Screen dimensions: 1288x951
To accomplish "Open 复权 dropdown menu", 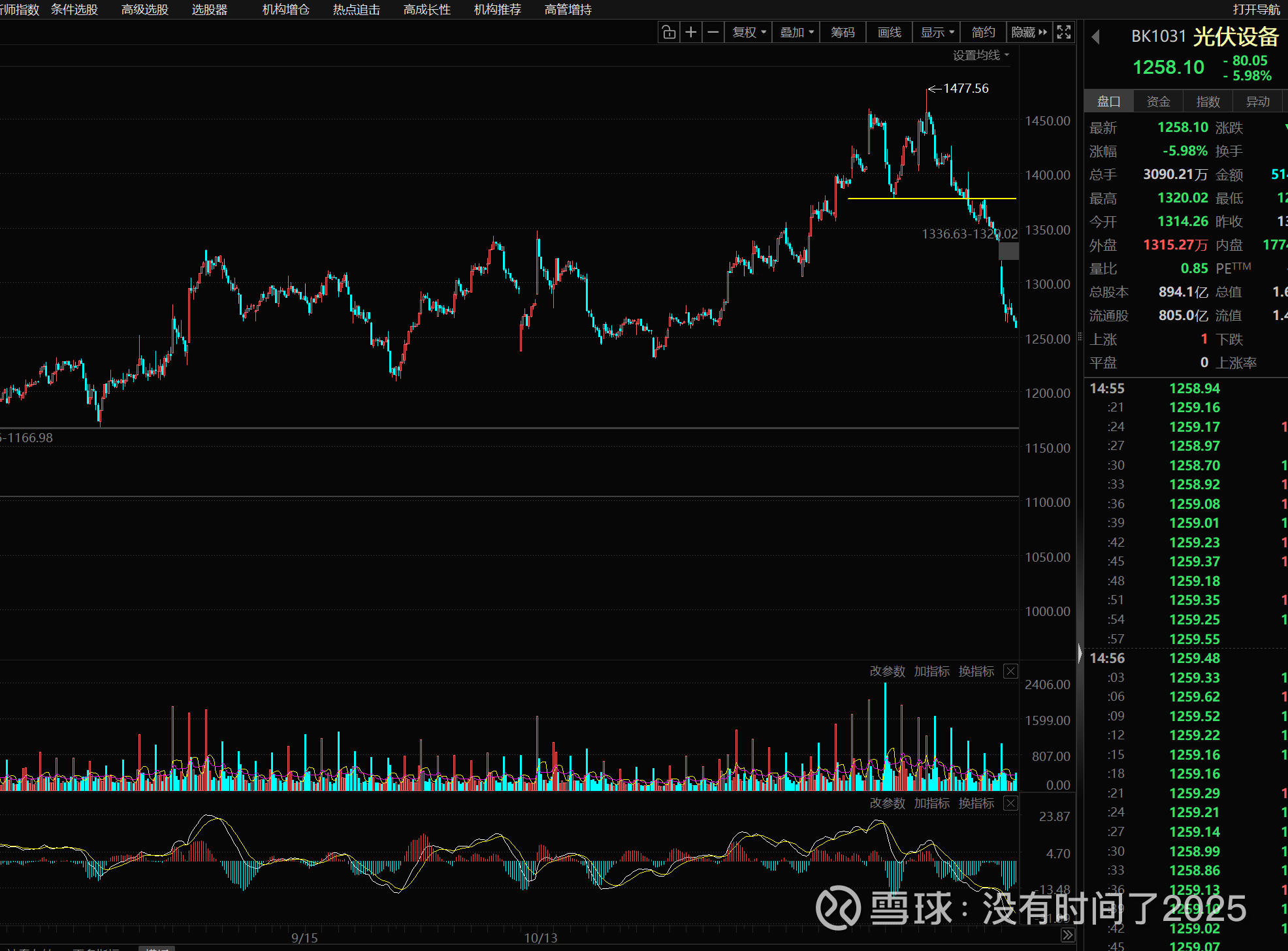I will 749,32.
